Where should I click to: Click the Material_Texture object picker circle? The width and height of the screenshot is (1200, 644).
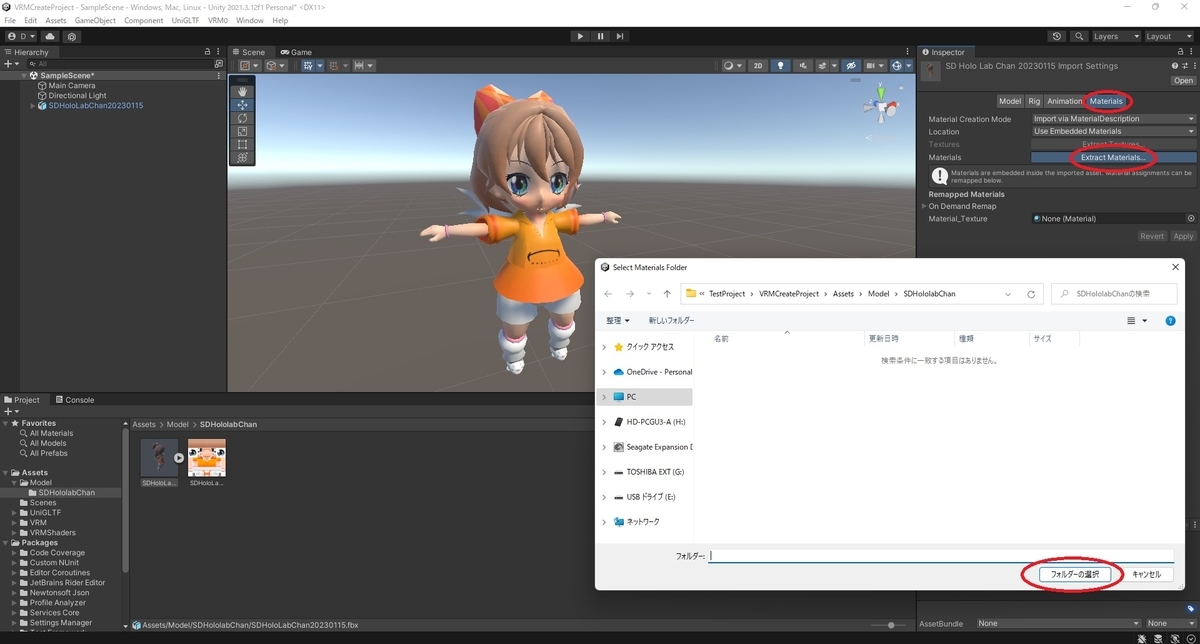[1191, 218]
